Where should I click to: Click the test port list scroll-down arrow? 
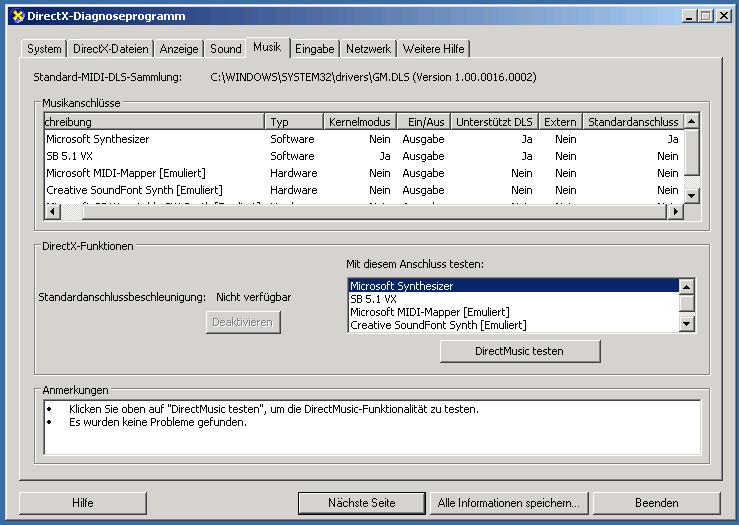(x=687, y=324)
